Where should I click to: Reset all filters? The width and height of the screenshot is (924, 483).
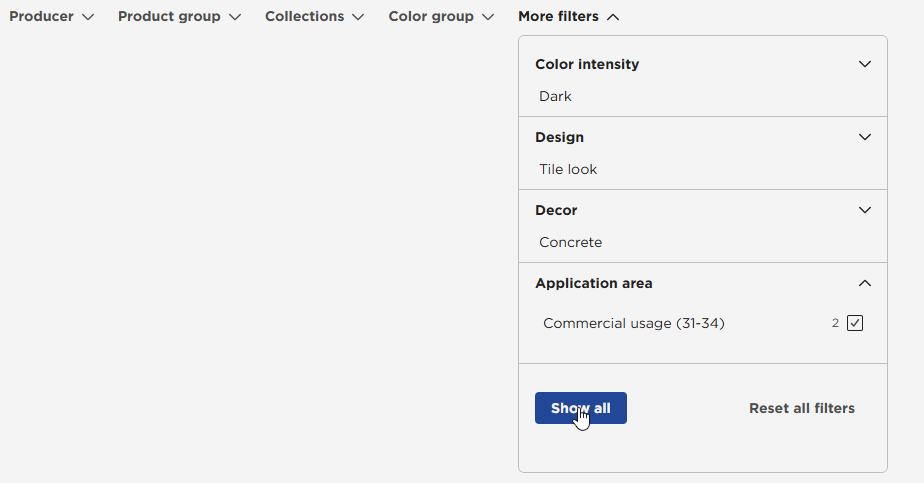(801, 408)
